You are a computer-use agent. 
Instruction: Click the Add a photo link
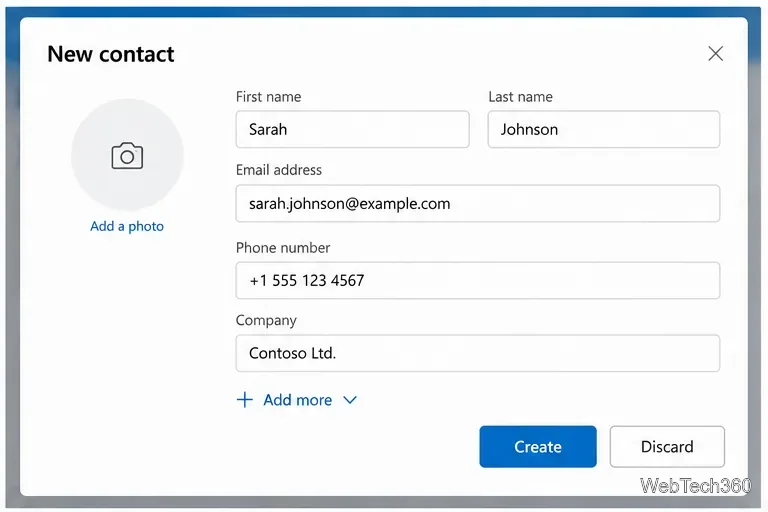tap(127, 226)
